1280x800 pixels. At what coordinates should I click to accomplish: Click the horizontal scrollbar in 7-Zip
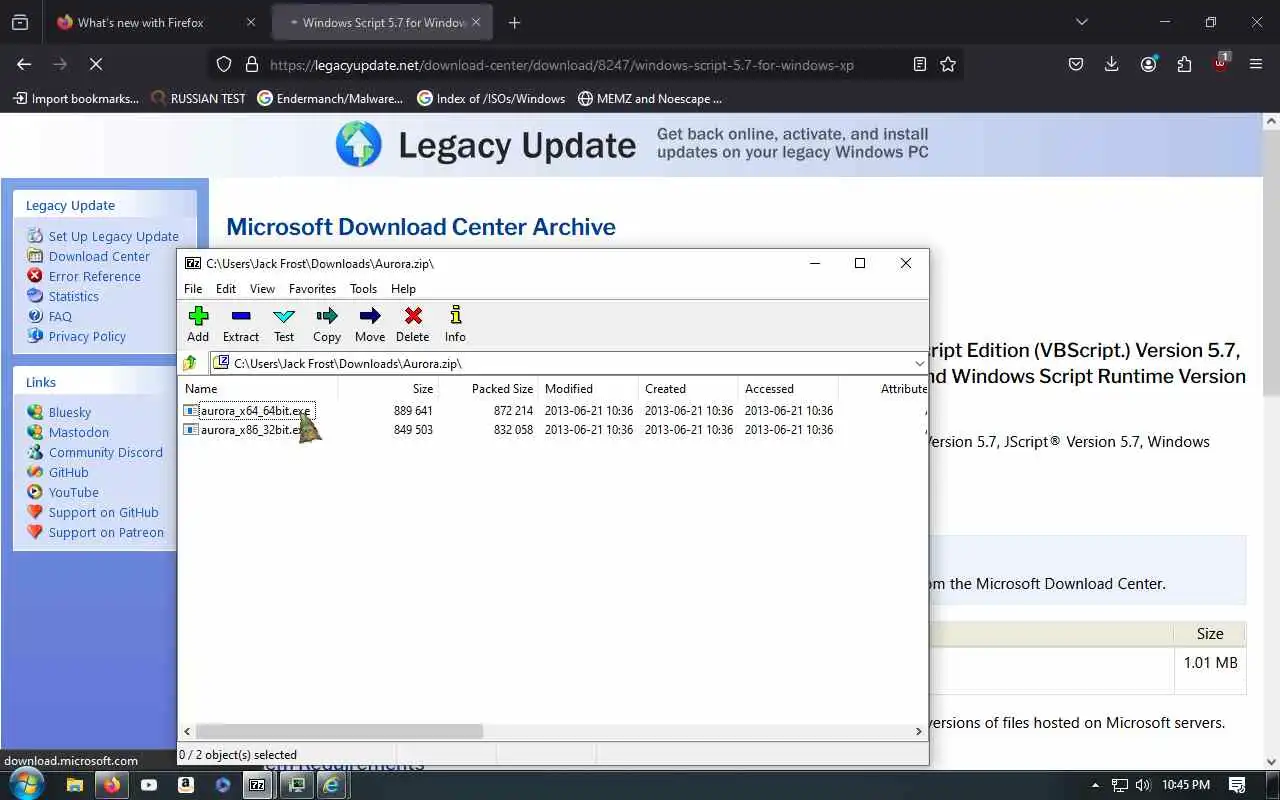tap(339, 731)
